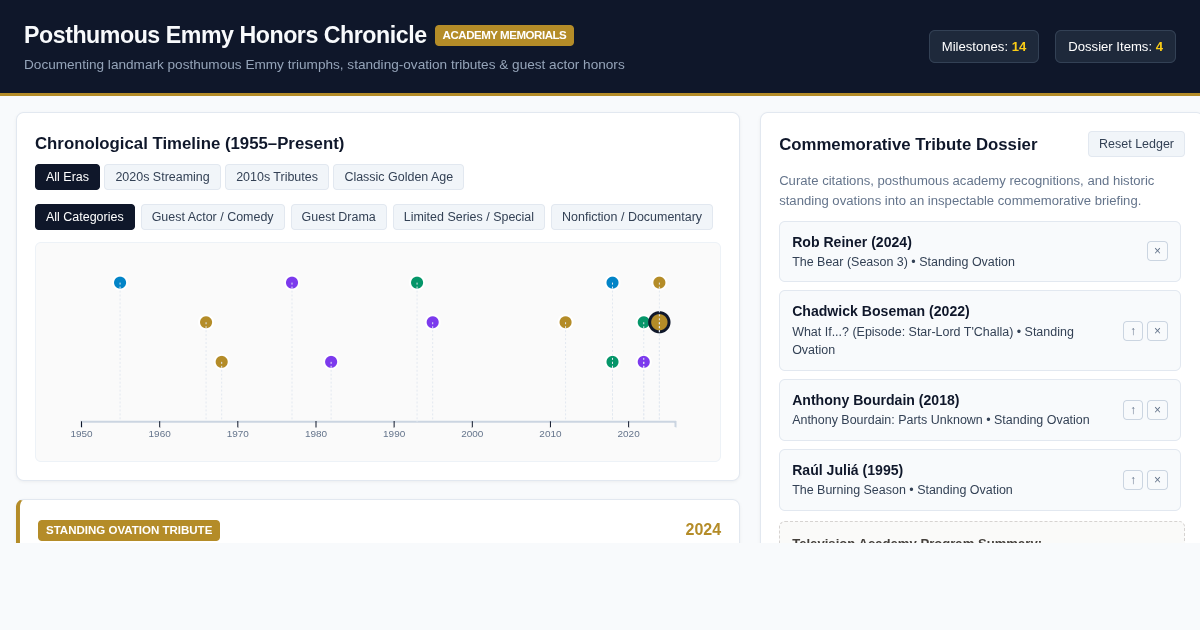Open the highlighted 2024 gold milestone marker
Screen dimensions: 1200x630
tap(659, 322)
